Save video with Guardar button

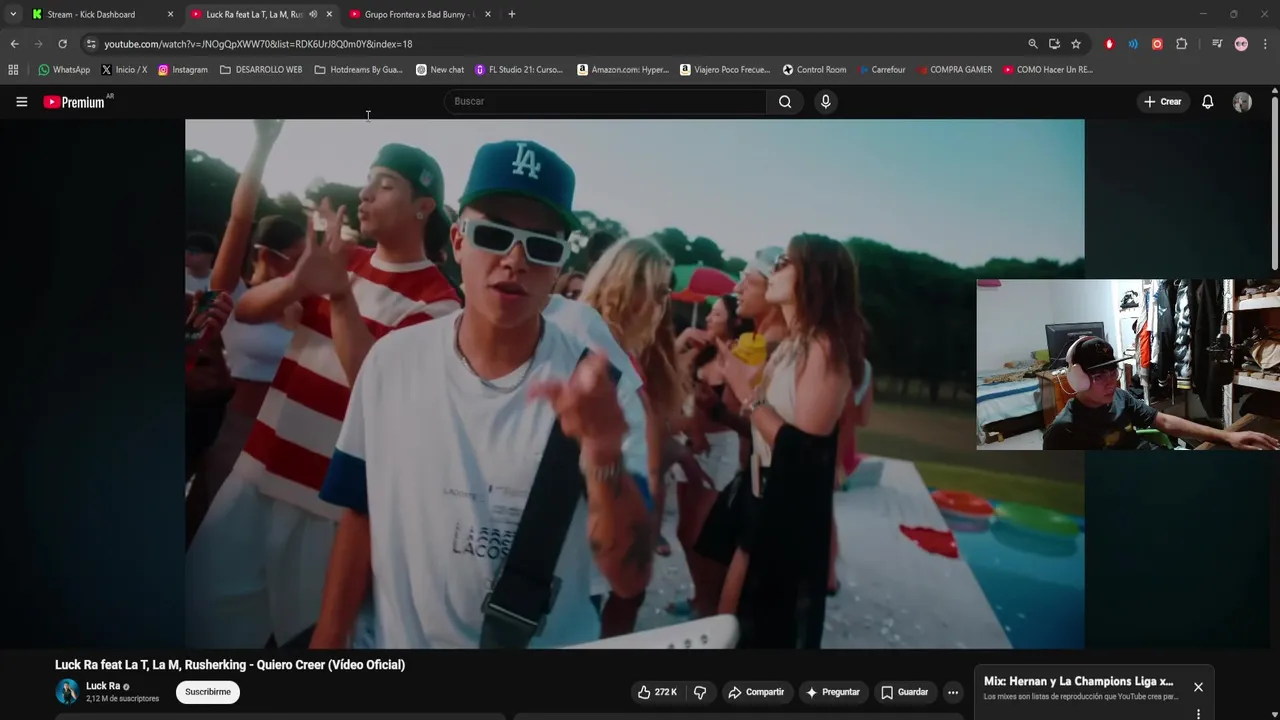905,692
